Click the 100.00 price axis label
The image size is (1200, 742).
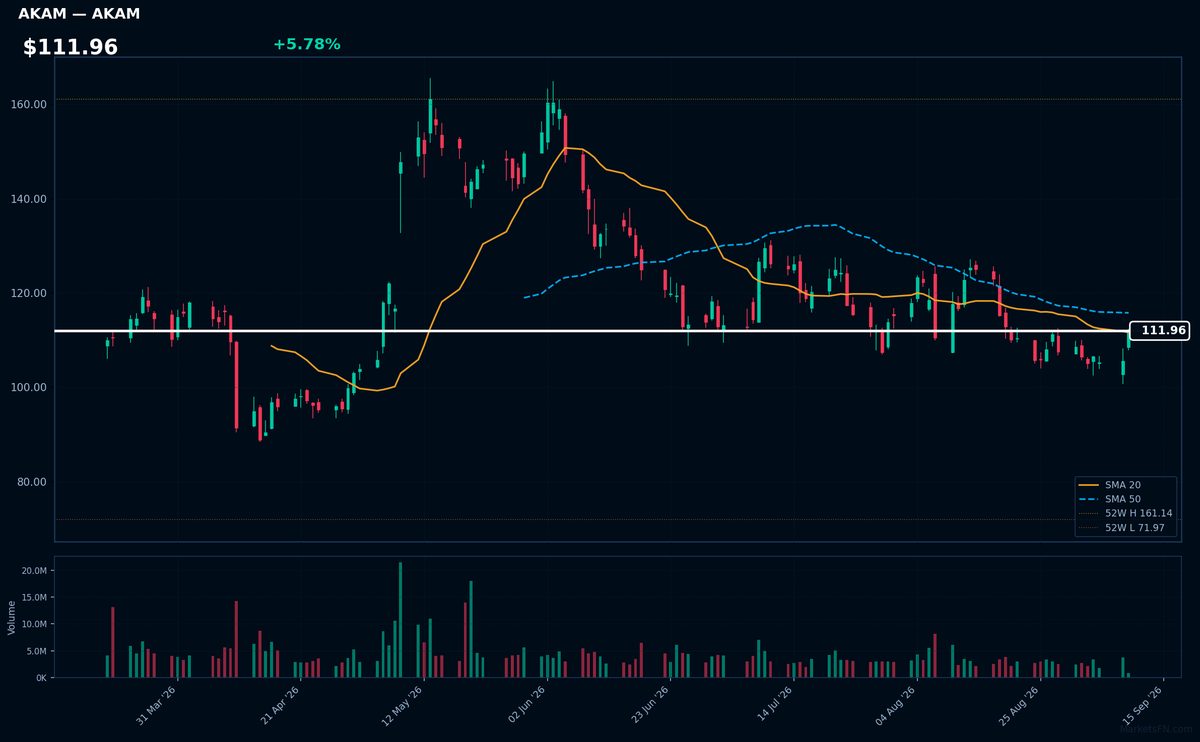(29, 388)
